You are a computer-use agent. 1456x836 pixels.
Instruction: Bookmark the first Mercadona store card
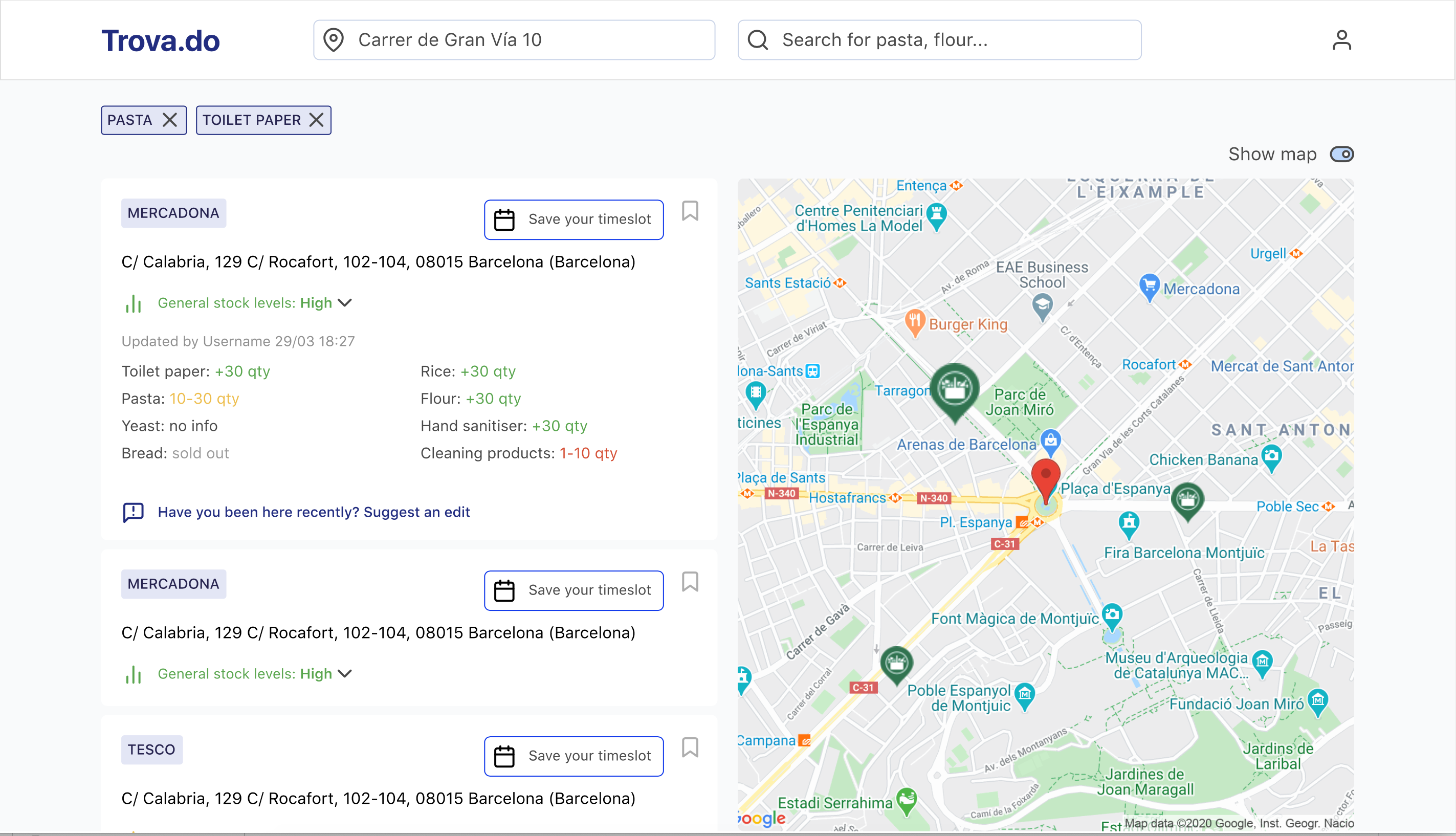[x=690, y=211]
